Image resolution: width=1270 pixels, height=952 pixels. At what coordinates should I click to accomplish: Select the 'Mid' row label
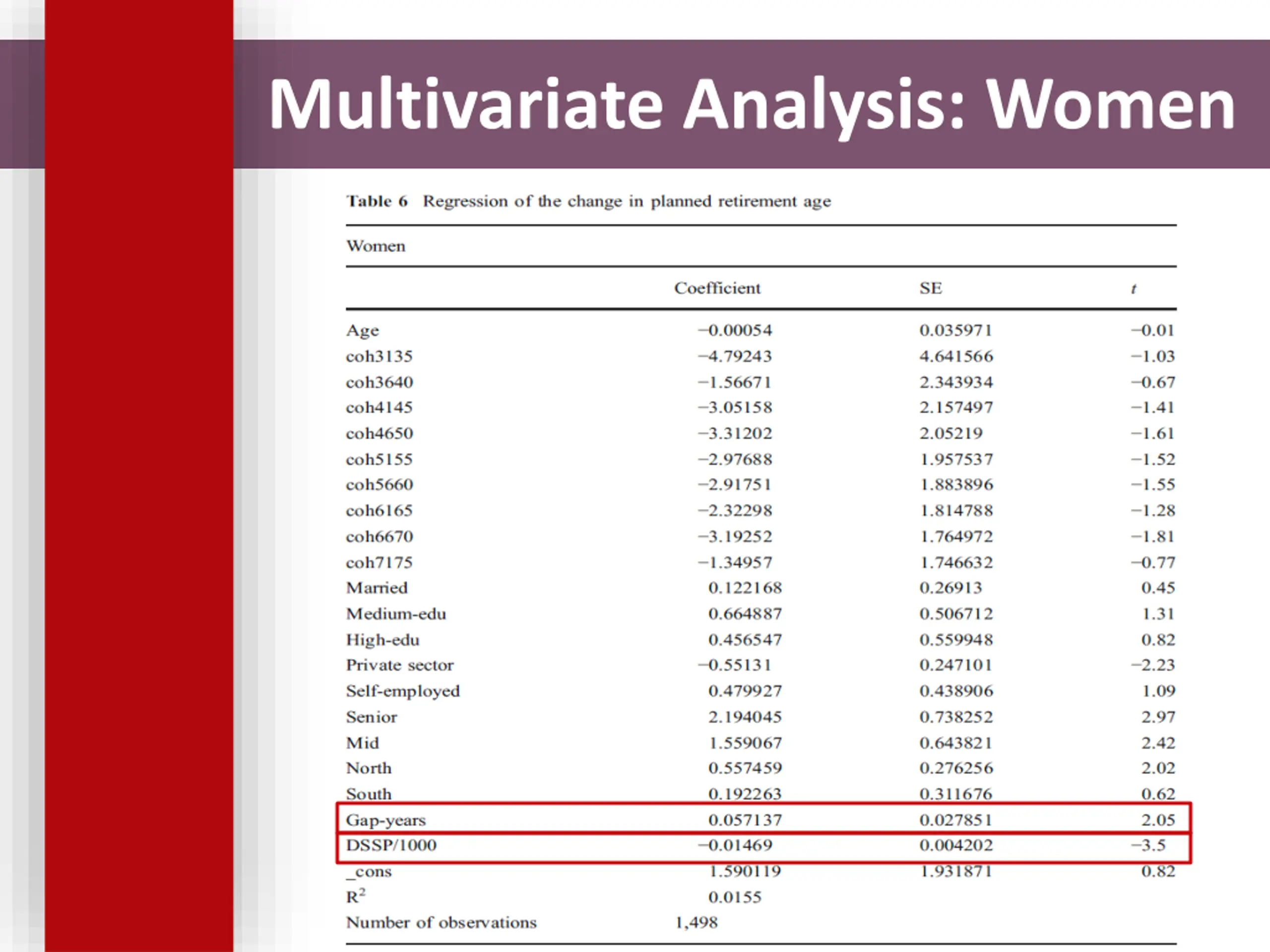click(362, 743)
